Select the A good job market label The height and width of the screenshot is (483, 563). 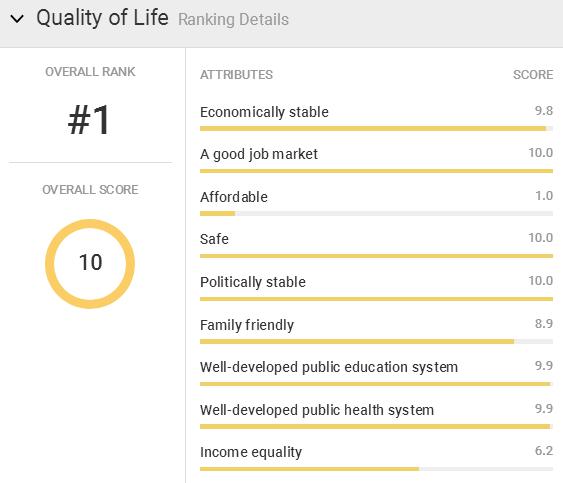259,154
